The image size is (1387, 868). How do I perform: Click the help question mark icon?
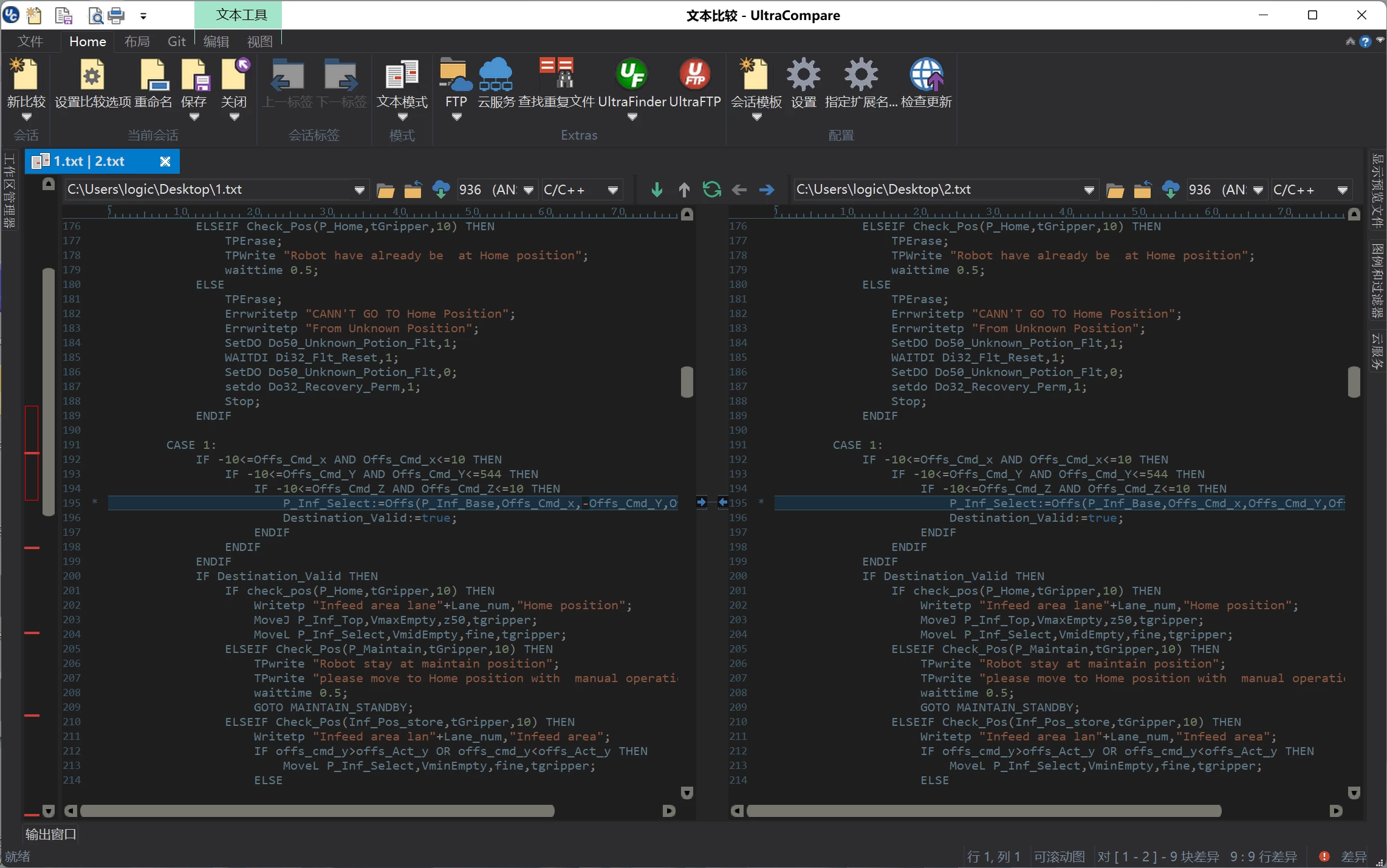point(1365,42)
